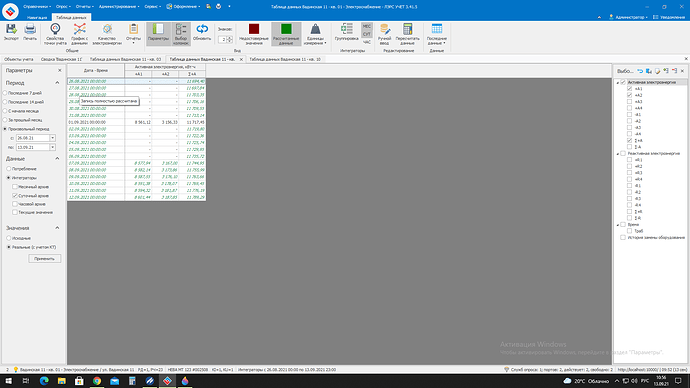Click the Экспорт icon in the ribbon
Screen dimensions: 690x388
tap(11, 30)
